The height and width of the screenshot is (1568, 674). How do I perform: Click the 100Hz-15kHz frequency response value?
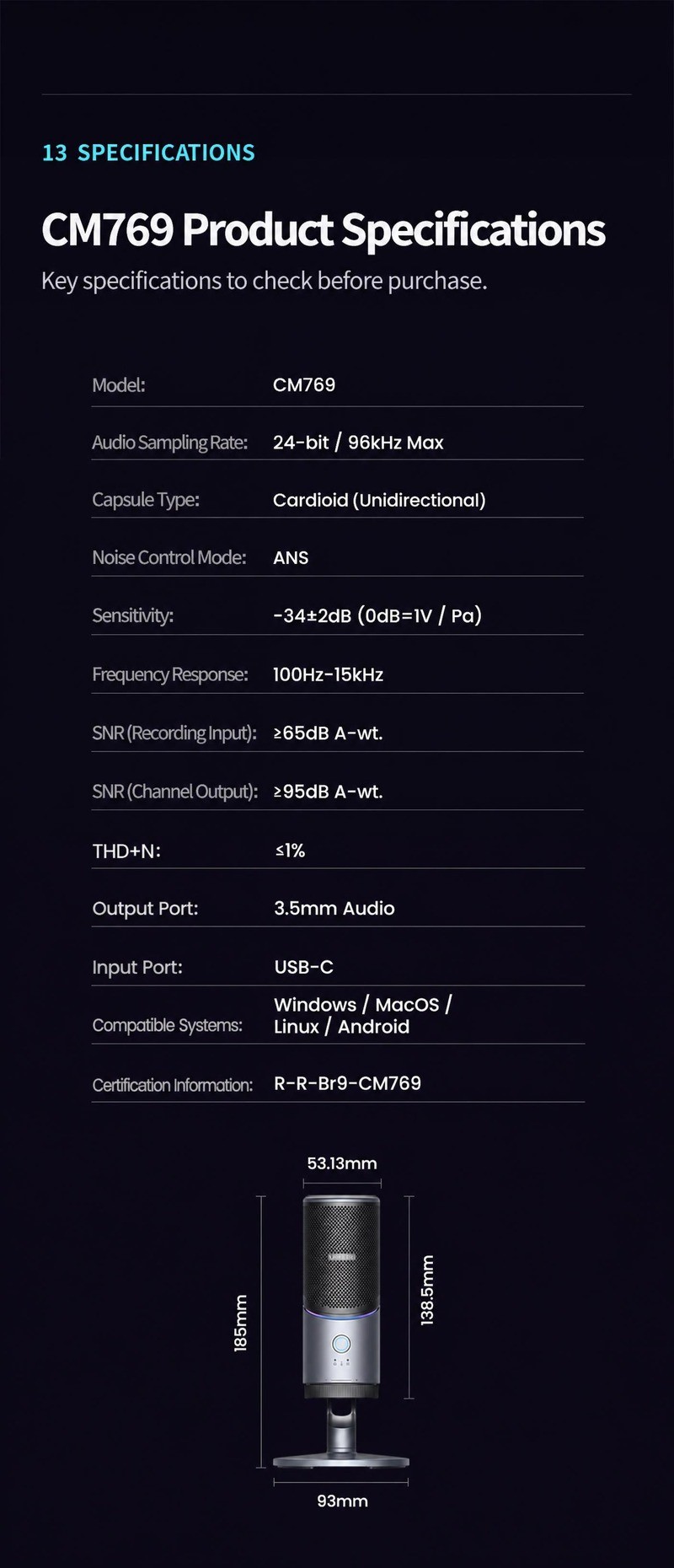pyautogui.click(x=328, y=674)
